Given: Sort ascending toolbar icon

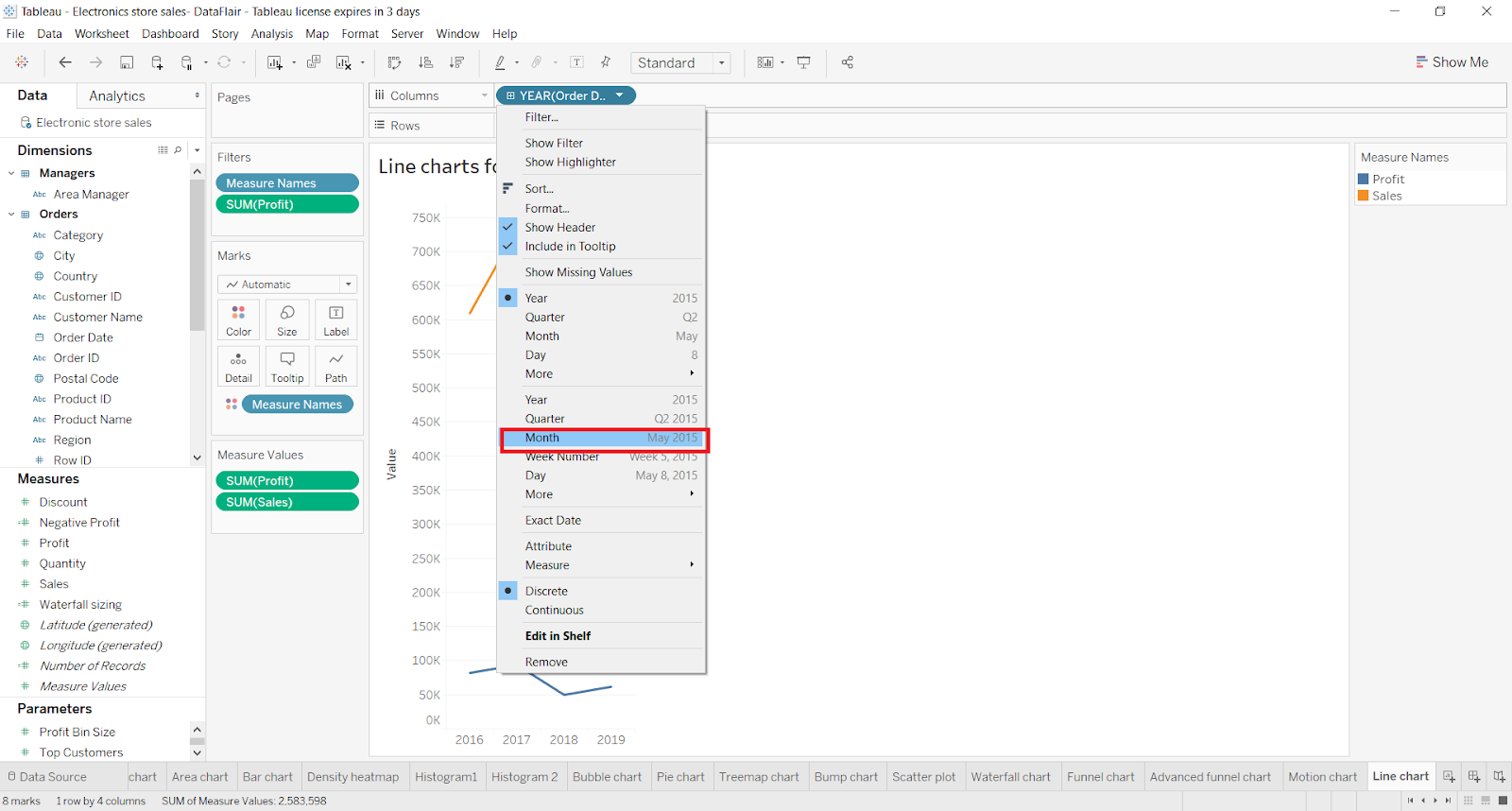Looking at the screenshot, I should pos(426,62).
